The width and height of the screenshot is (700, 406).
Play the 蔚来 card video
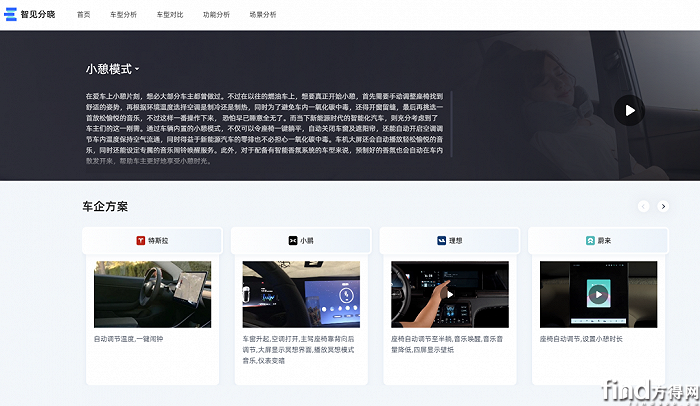pyautogui.click(x=599, y=294)
